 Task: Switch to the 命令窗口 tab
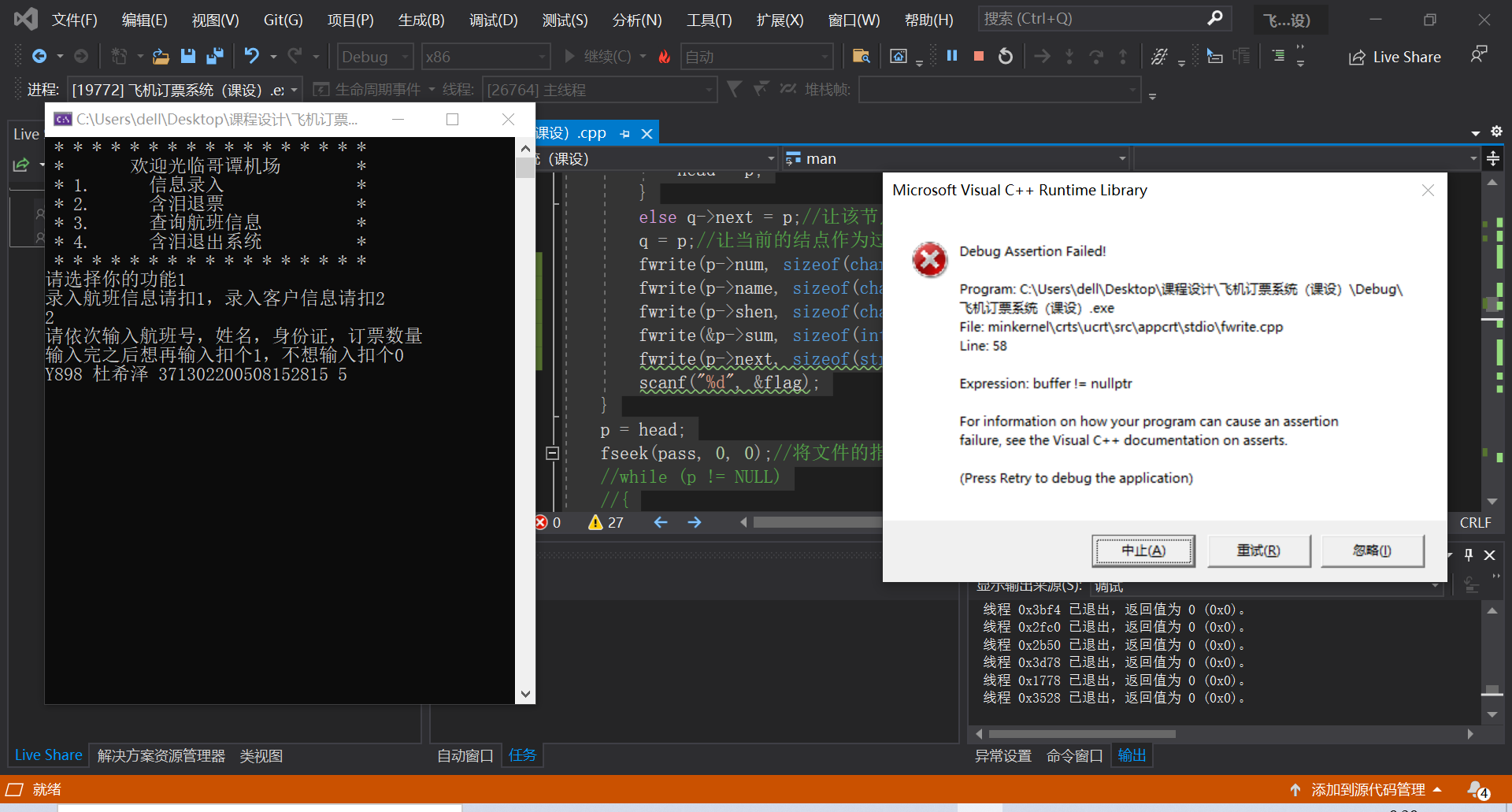pyautogui.click(x=1074, y=755)
